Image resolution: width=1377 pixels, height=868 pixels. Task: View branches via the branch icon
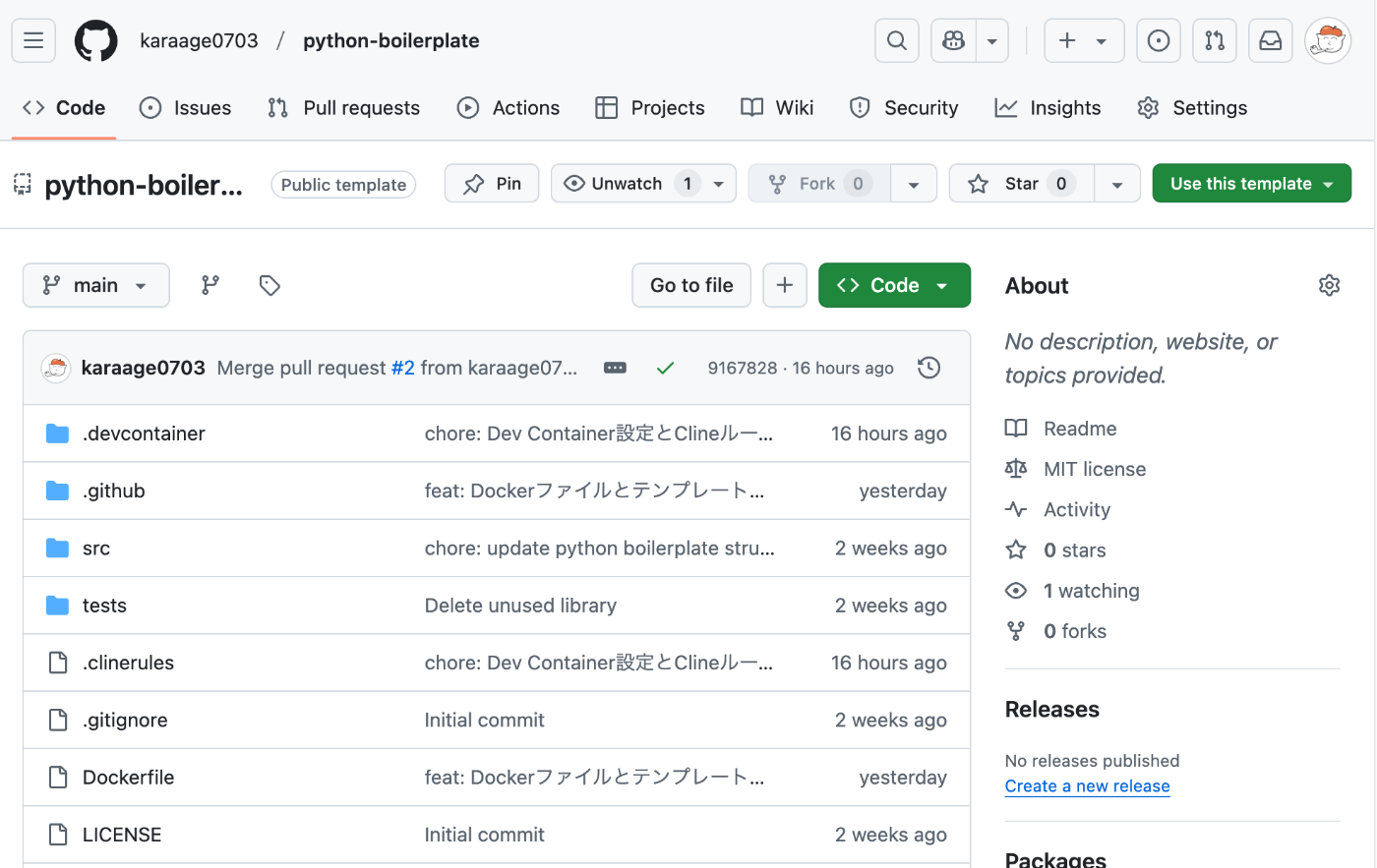click(x=210, y=285)
